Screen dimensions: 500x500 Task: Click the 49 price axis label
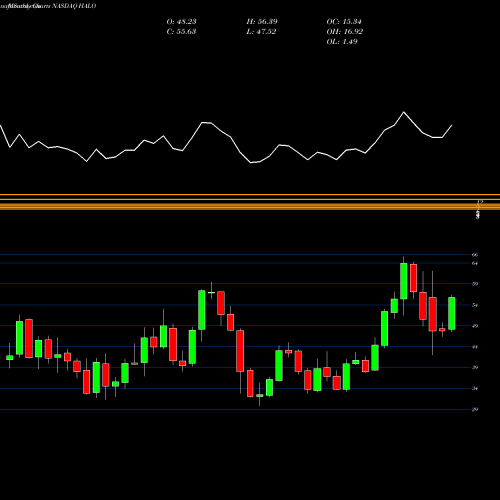tap(475, 326)
